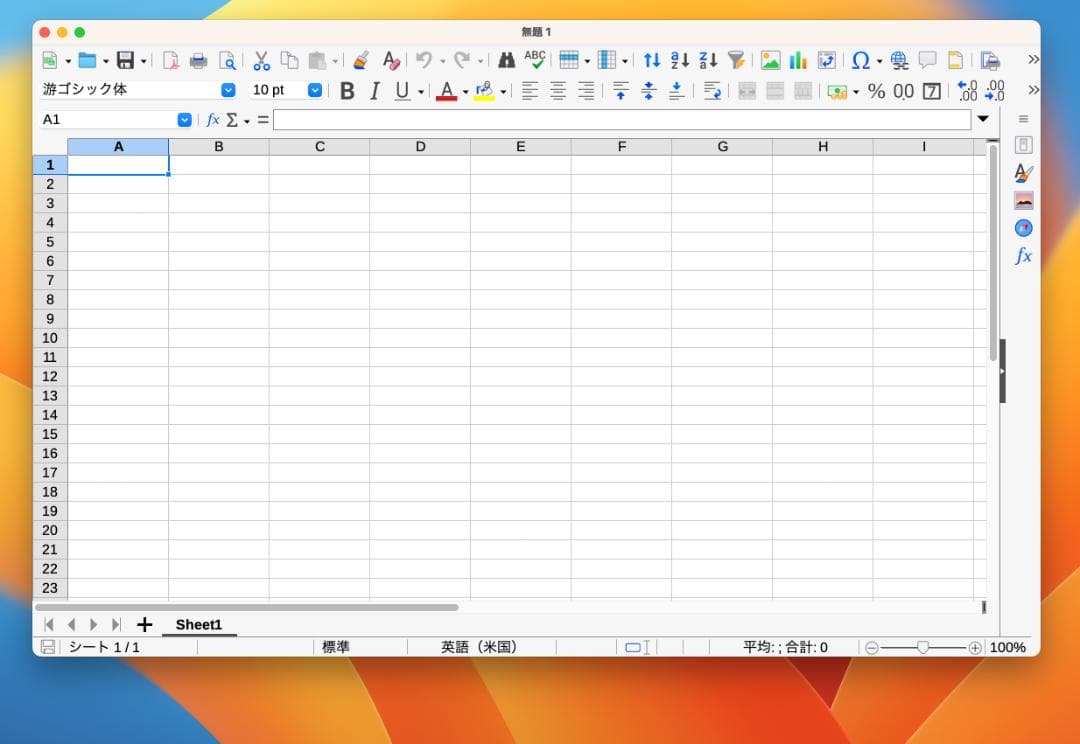Click the Find & Replace binoculars icon
Screen dimensions: 1080x744
(507, 60)
